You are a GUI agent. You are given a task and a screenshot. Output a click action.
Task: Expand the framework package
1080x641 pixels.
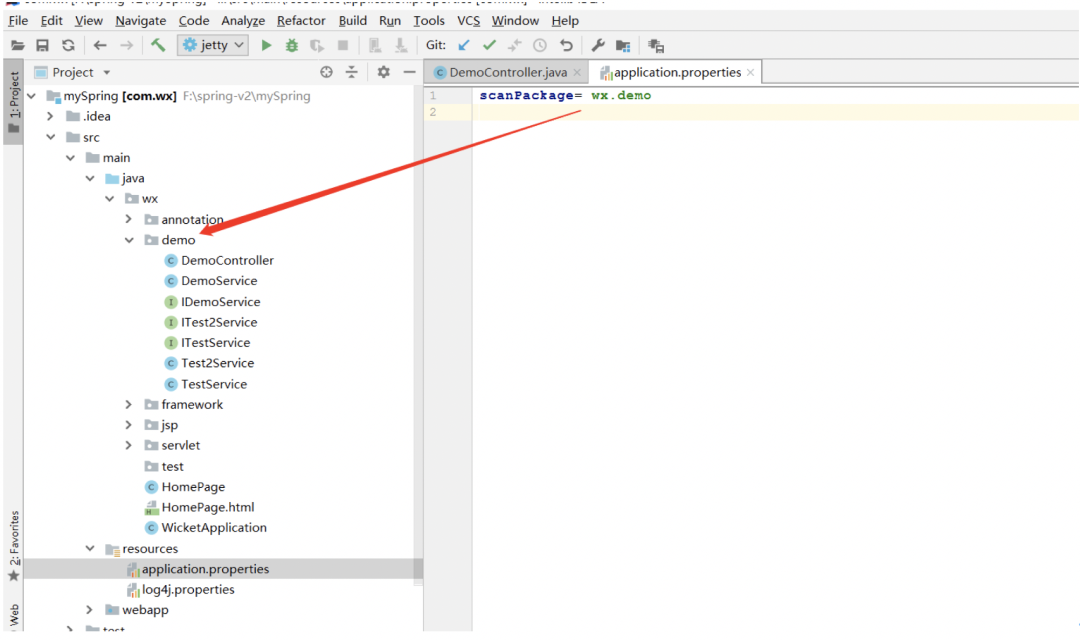point(129,404)
